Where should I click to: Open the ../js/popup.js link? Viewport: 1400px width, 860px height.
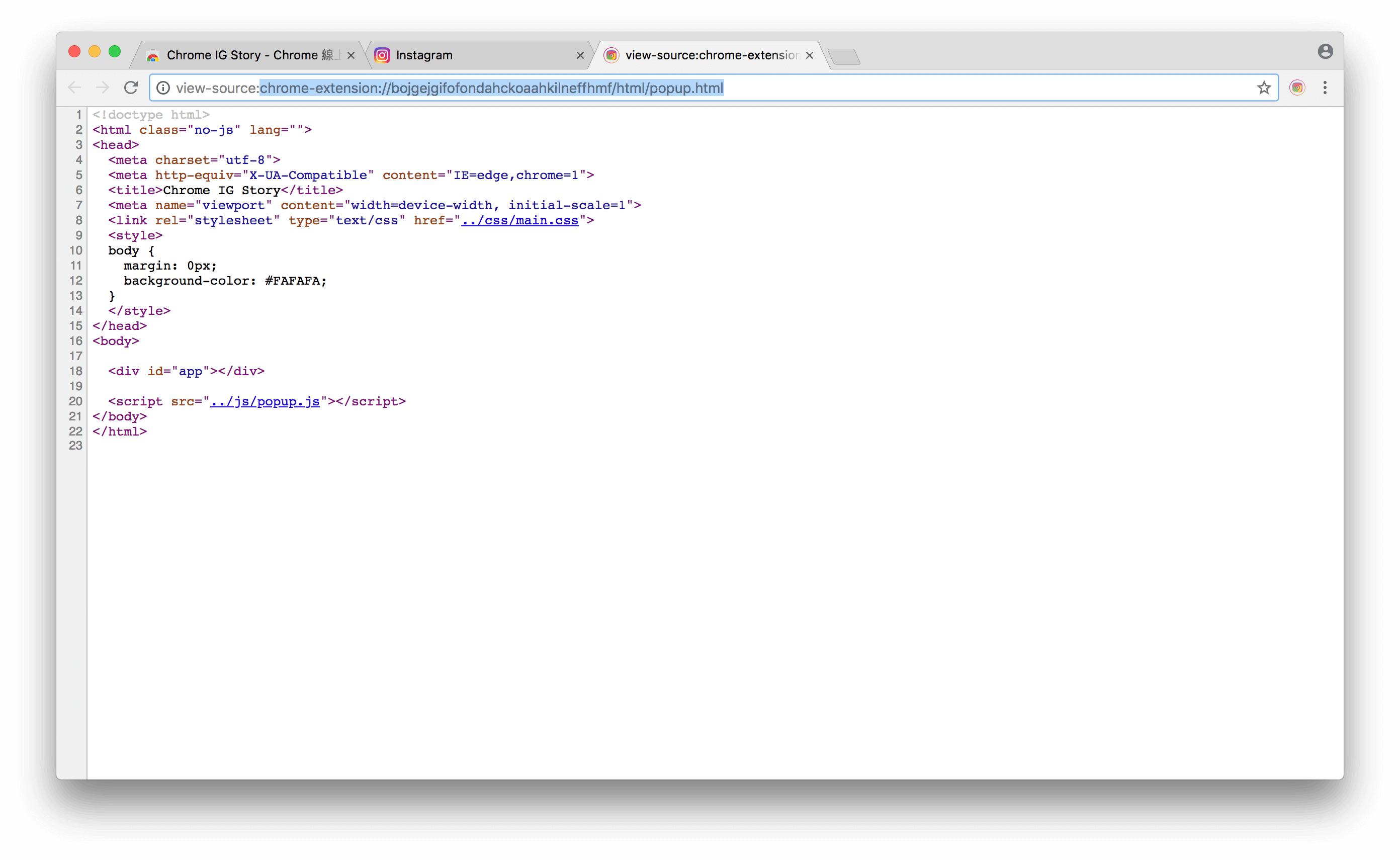(265, 401)
